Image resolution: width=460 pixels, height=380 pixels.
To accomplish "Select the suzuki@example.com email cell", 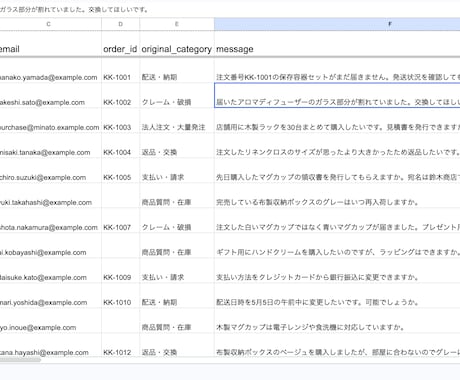I will (x=51, y=171).
